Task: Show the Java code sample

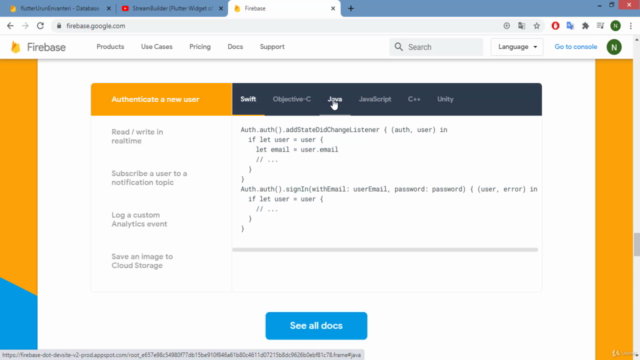Action: 335,99
